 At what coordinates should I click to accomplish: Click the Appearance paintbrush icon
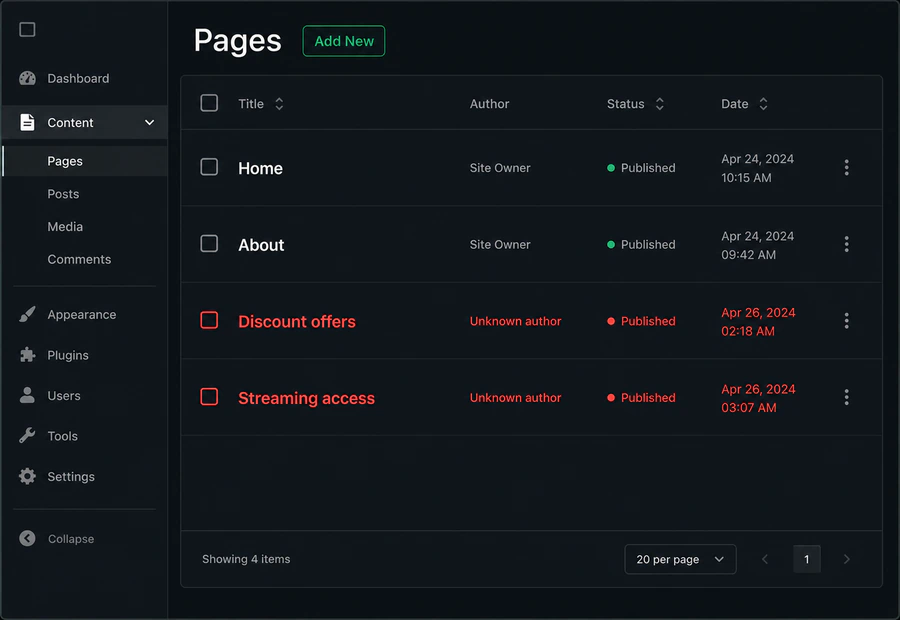27,314
